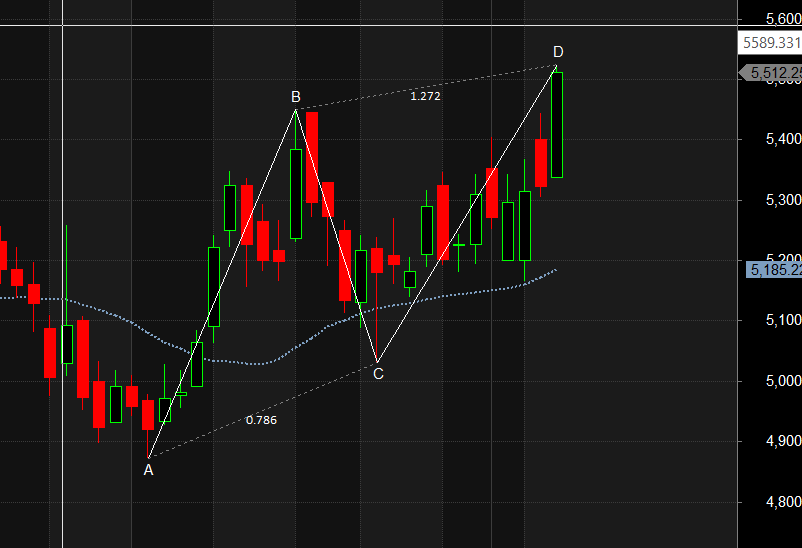This screenshot has height=548, width=802.
Task: Click the 4,900 price axis label
Action: [x=783, y=441]
